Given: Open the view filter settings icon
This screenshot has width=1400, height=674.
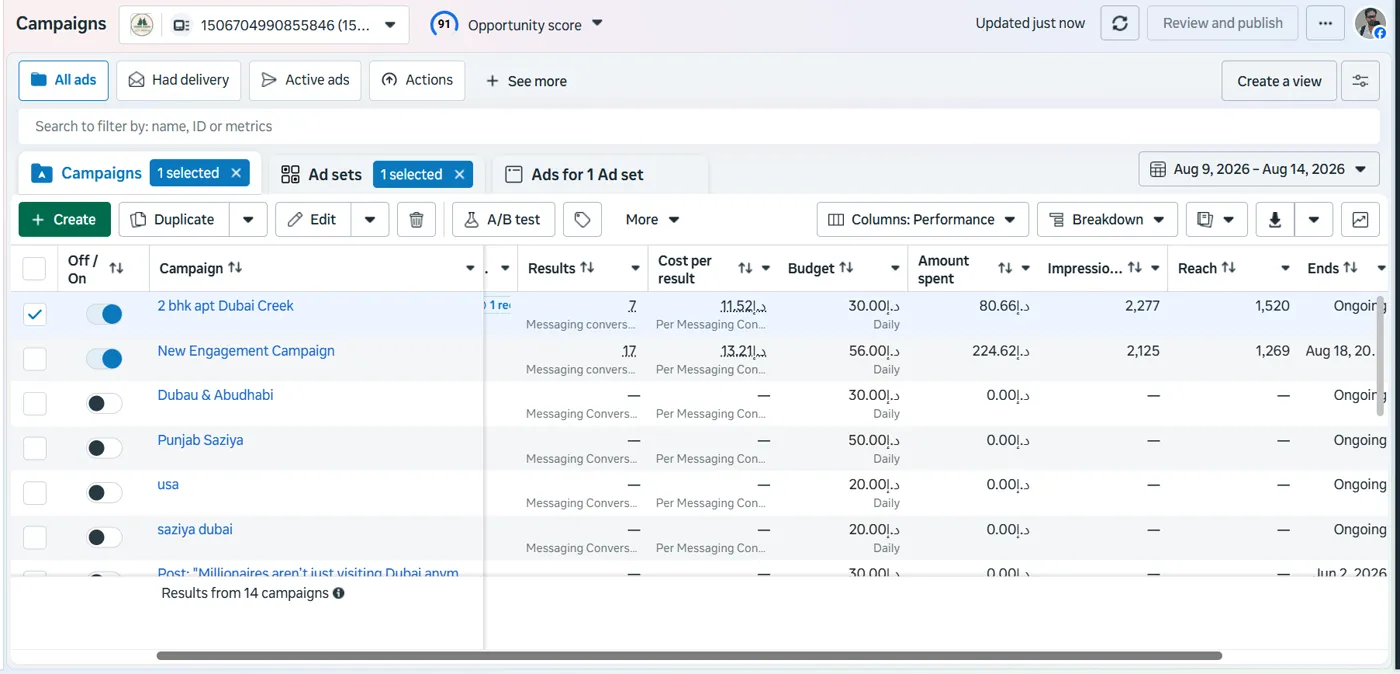Looking at the screenshot, I should [1360, 81].
